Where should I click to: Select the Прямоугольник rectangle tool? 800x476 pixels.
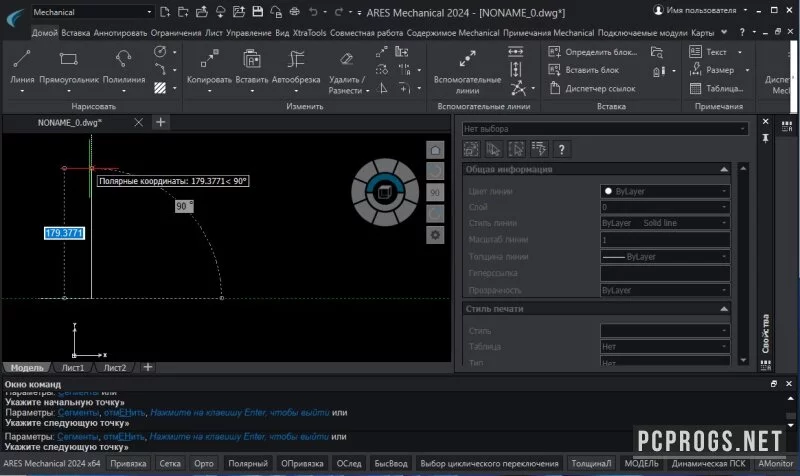tap(68, 68)
